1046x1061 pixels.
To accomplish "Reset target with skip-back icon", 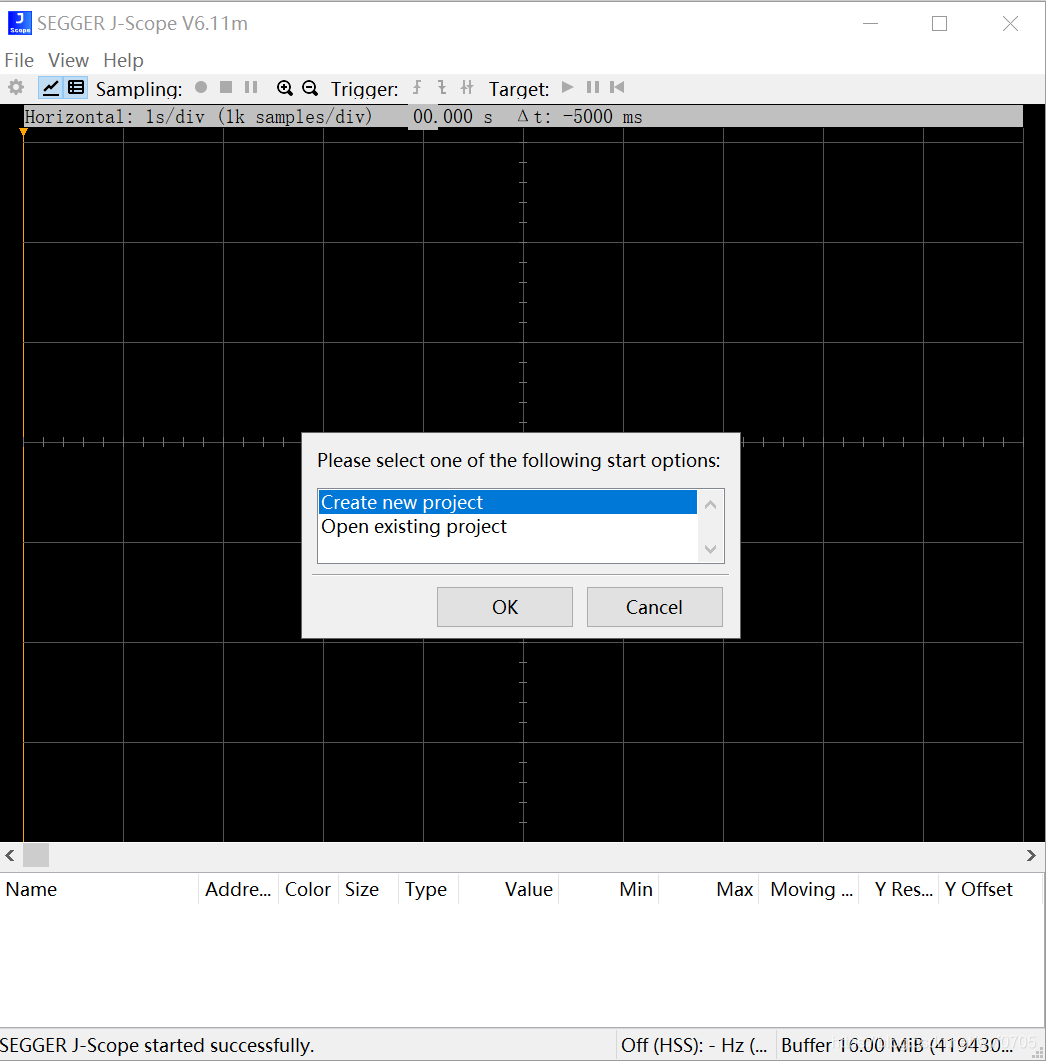I will (617, 87).
